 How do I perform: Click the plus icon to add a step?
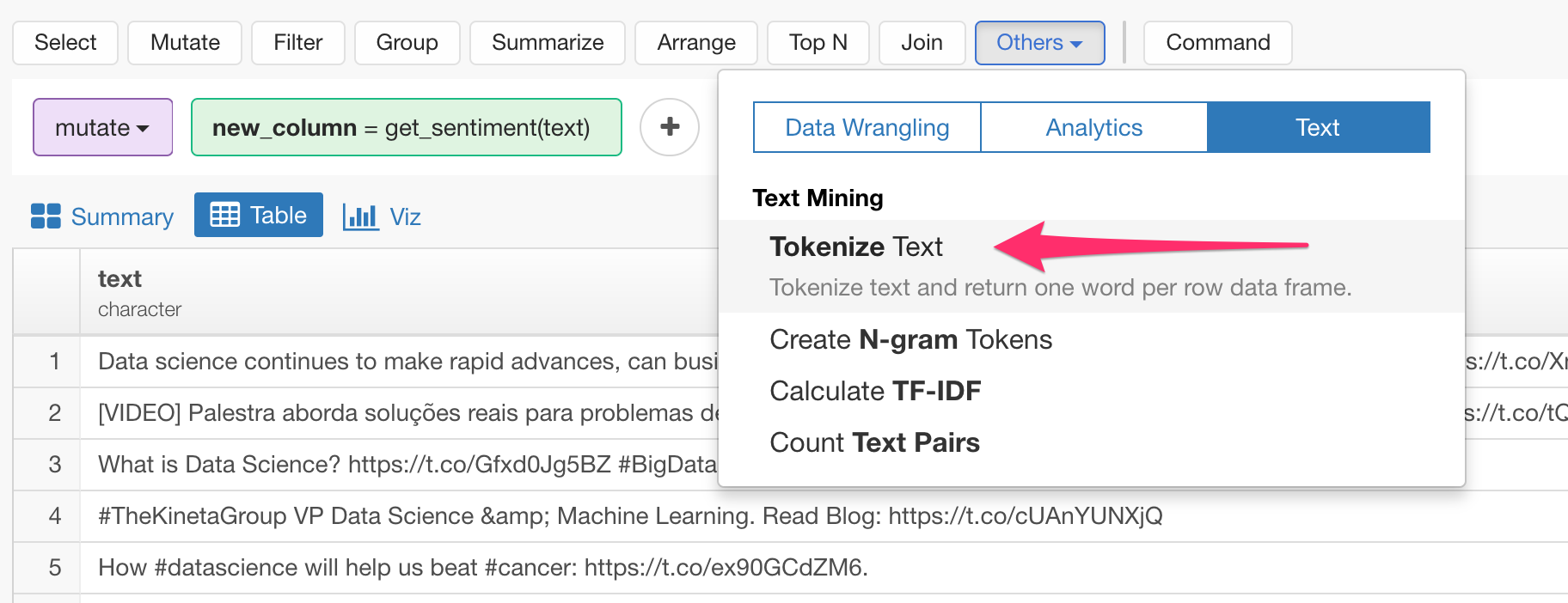(x=670, y=127)
